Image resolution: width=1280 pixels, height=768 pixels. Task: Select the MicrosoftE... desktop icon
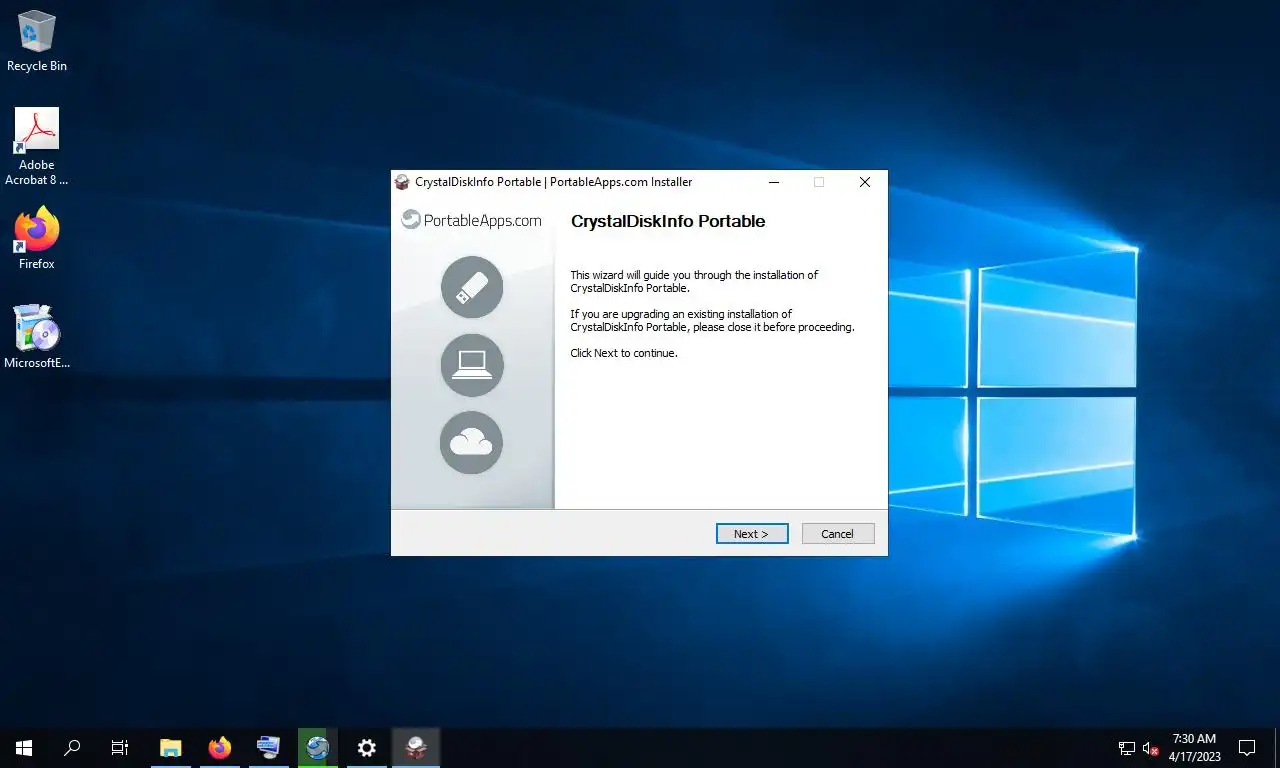click(x=37, y=337)
